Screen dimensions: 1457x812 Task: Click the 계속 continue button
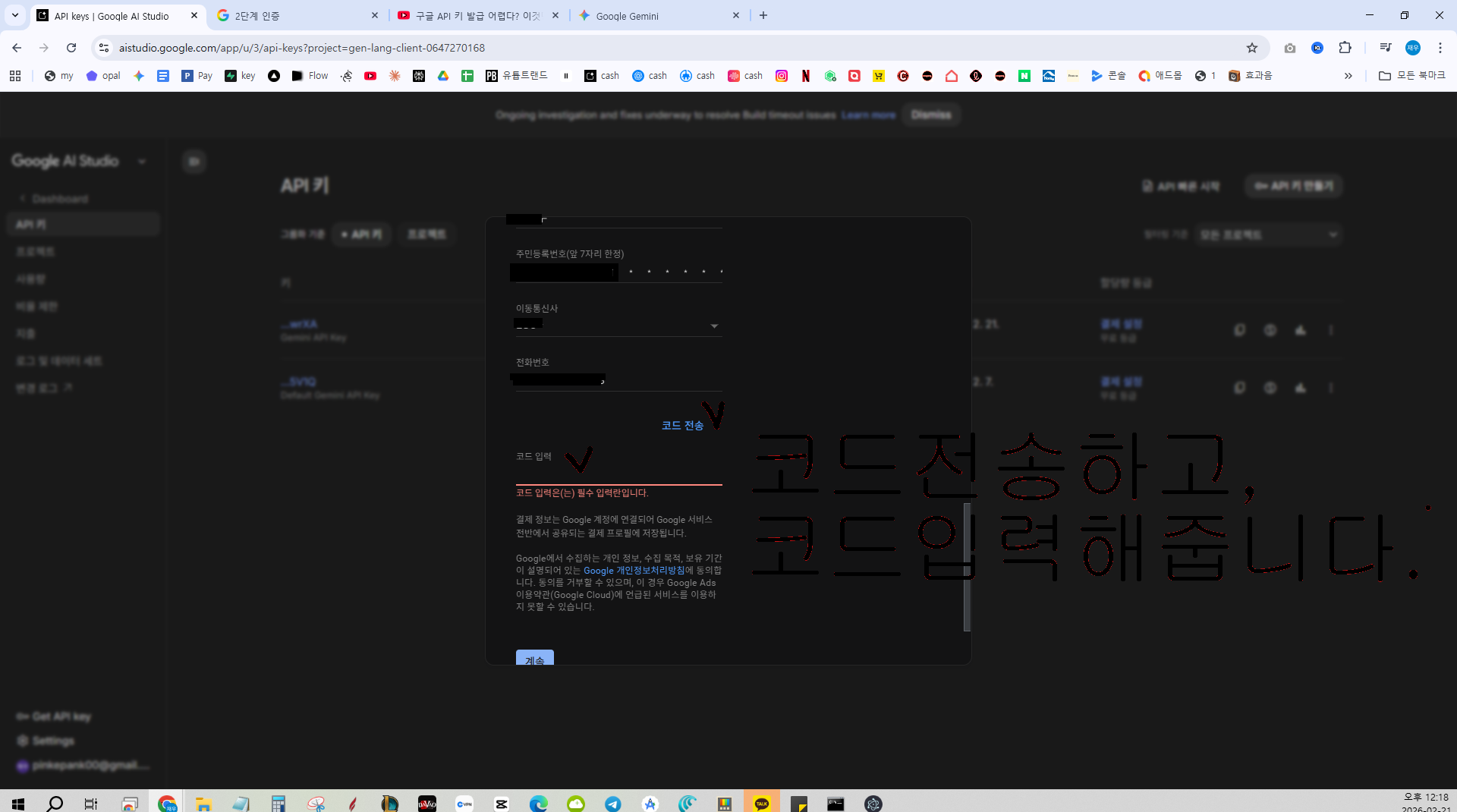(535, 658)
